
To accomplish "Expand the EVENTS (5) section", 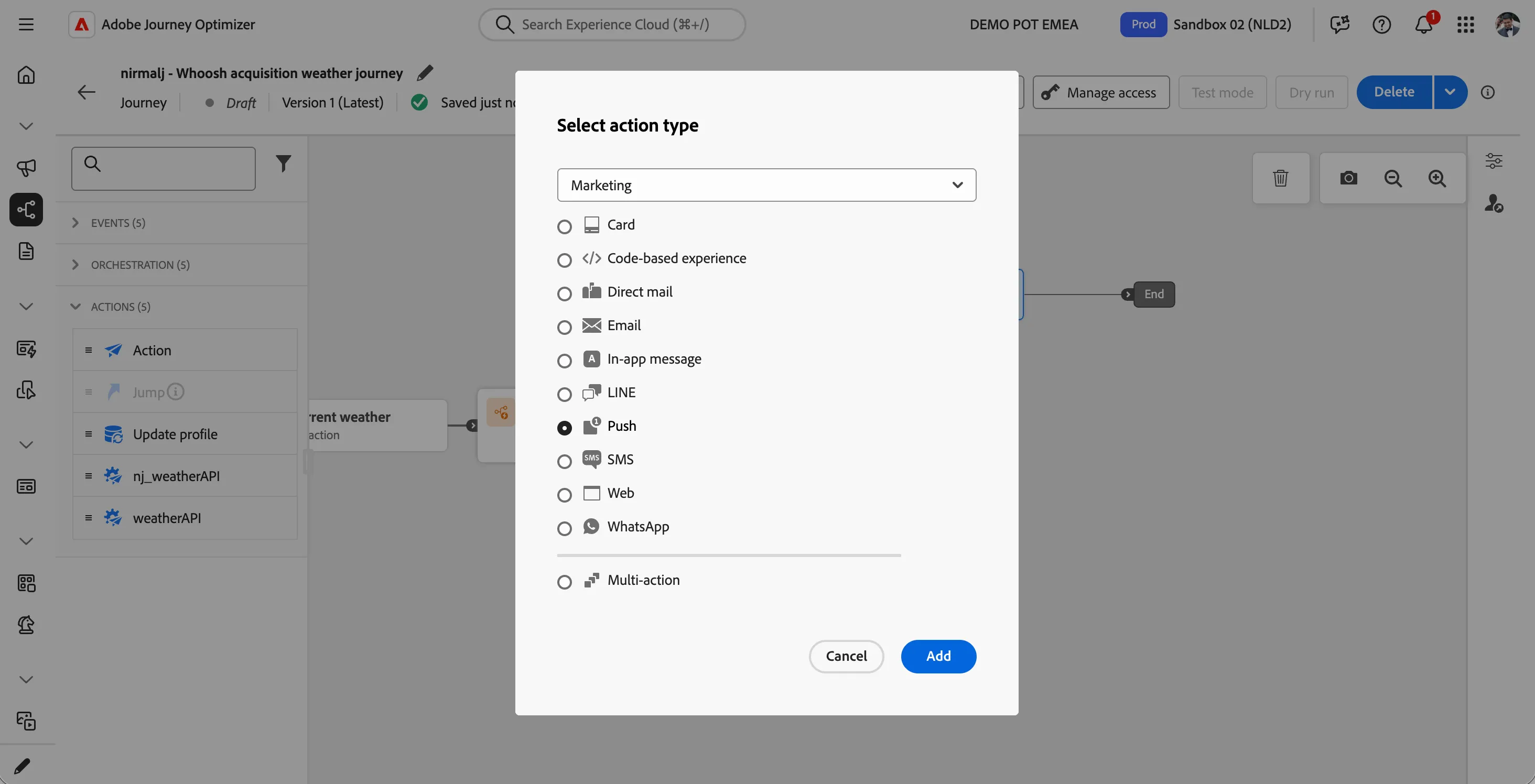I will click(182, 223).
